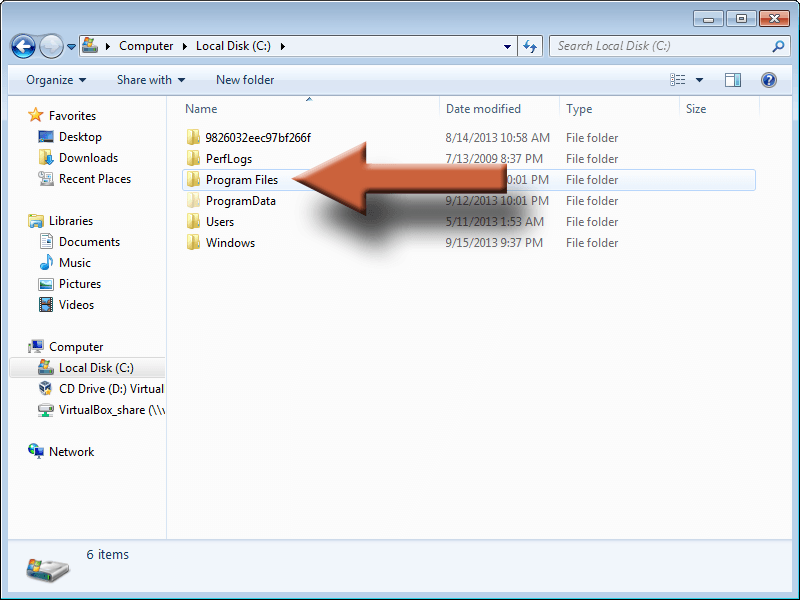Open Libraries in navigation pane
800x600 pixels.
coord(70,221)
